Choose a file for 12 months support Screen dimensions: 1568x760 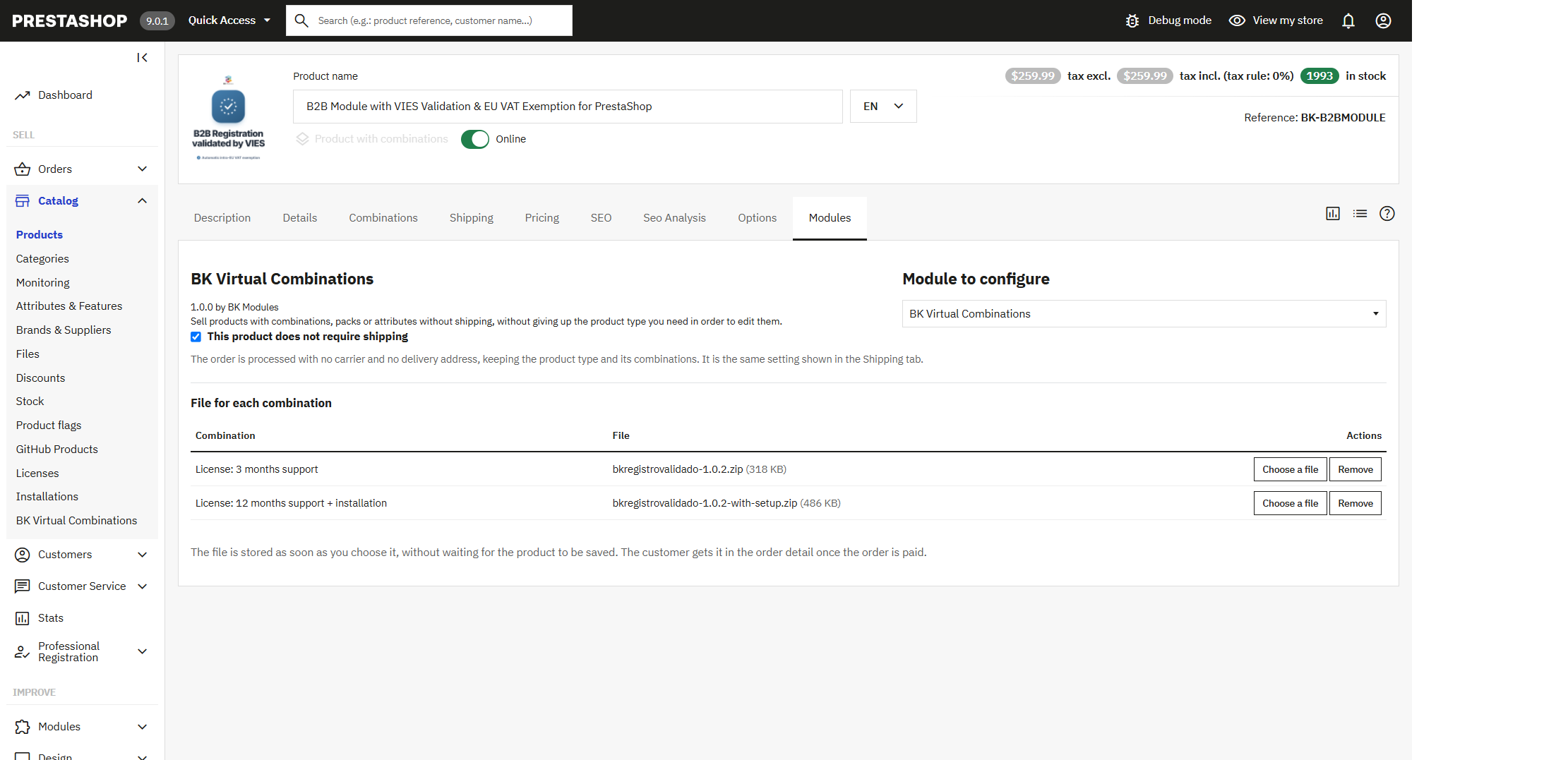pyautogui.click(x=1291, y=503)
